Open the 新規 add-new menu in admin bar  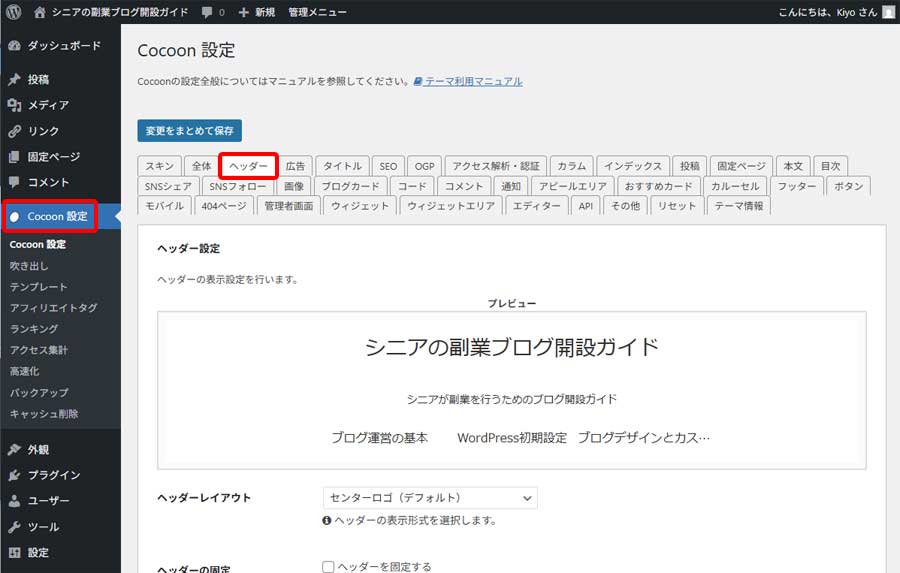coord(256,12)
